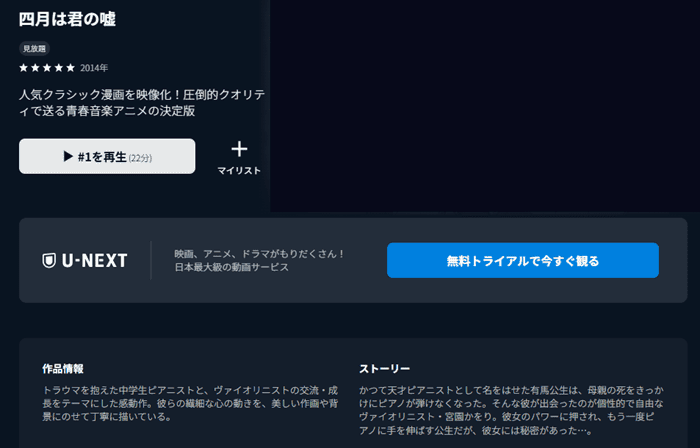The height and width of the screenshot is (448, 700).
Task: Click info paragraph starting トラウマを抱えた中学生
Action: click(190, 403)
